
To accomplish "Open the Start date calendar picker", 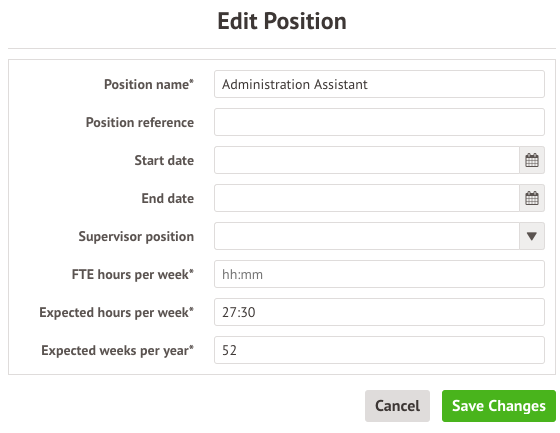I will pyautogui.click(x=532, y=160).
